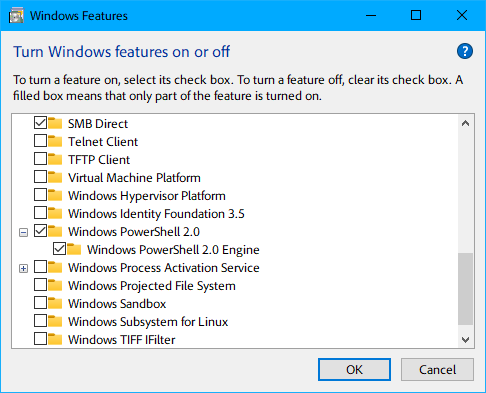The height and width of the screenshot is (393, 486).
Task: Enable the Windows Sandbox checkbox
Action: point(40,303)
